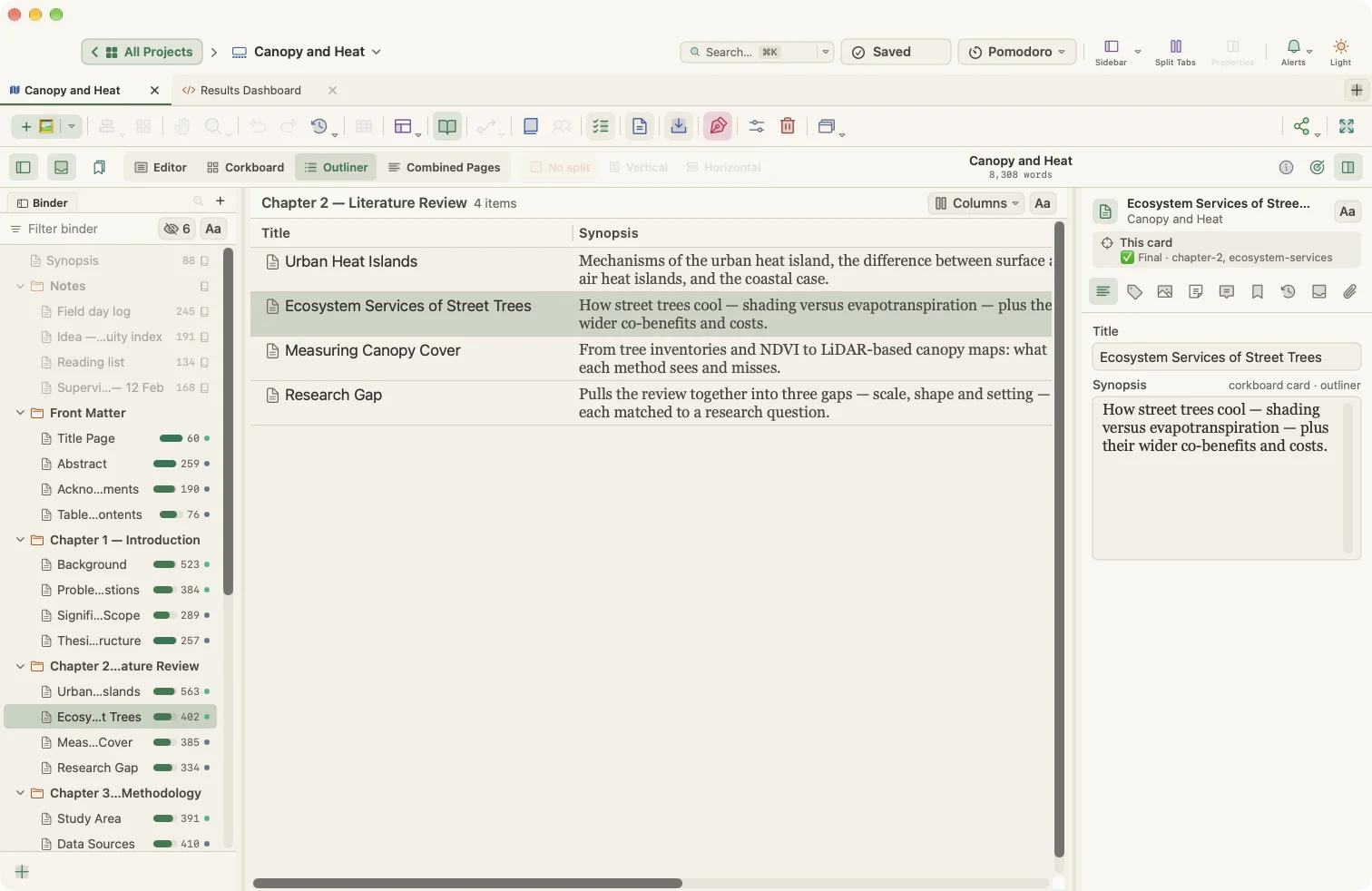Click the trash delete icon
Viewport: 1372px width, 891px height.
tap(788, 126)
